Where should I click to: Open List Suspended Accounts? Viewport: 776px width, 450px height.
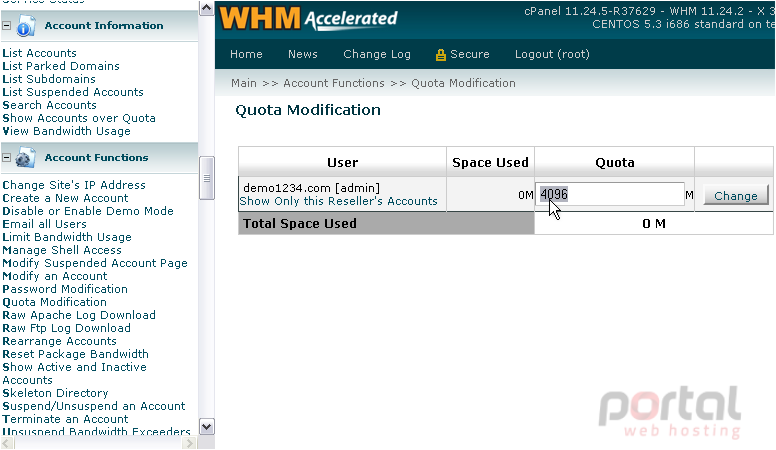(73, 92)
